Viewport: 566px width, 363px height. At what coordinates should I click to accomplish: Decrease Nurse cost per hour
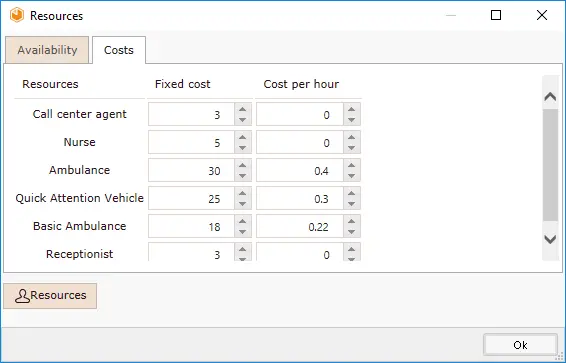(352, 148)
